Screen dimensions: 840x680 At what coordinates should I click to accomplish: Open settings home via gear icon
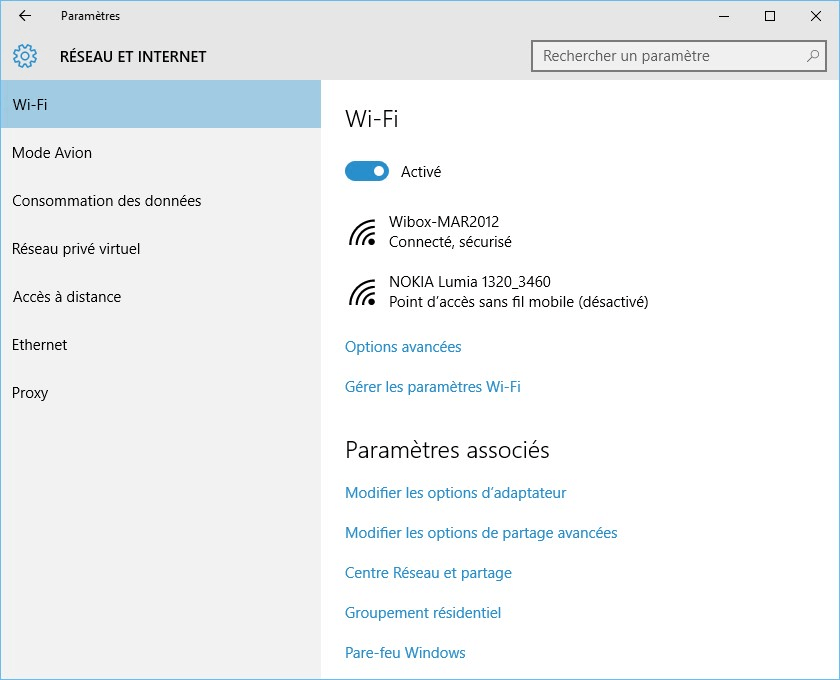(25, 56)
